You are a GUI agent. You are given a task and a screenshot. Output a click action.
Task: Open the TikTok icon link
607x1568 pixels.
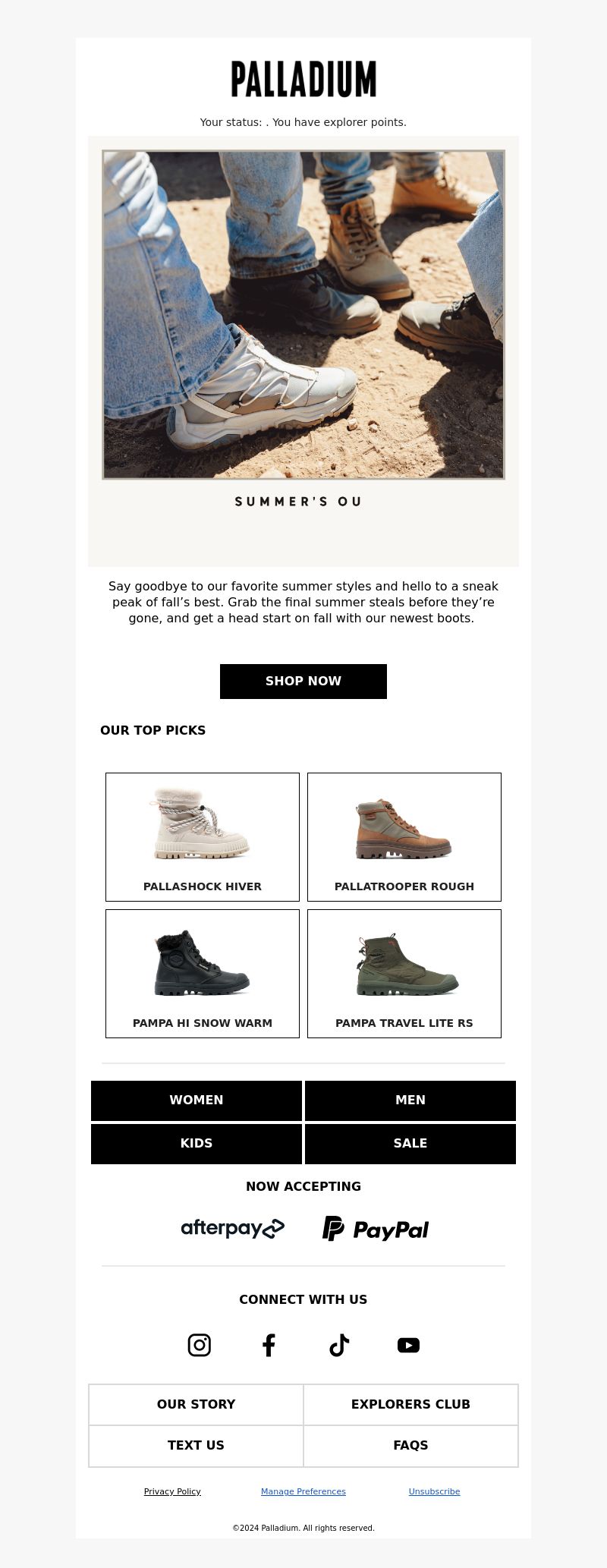tap(339, 1345)
